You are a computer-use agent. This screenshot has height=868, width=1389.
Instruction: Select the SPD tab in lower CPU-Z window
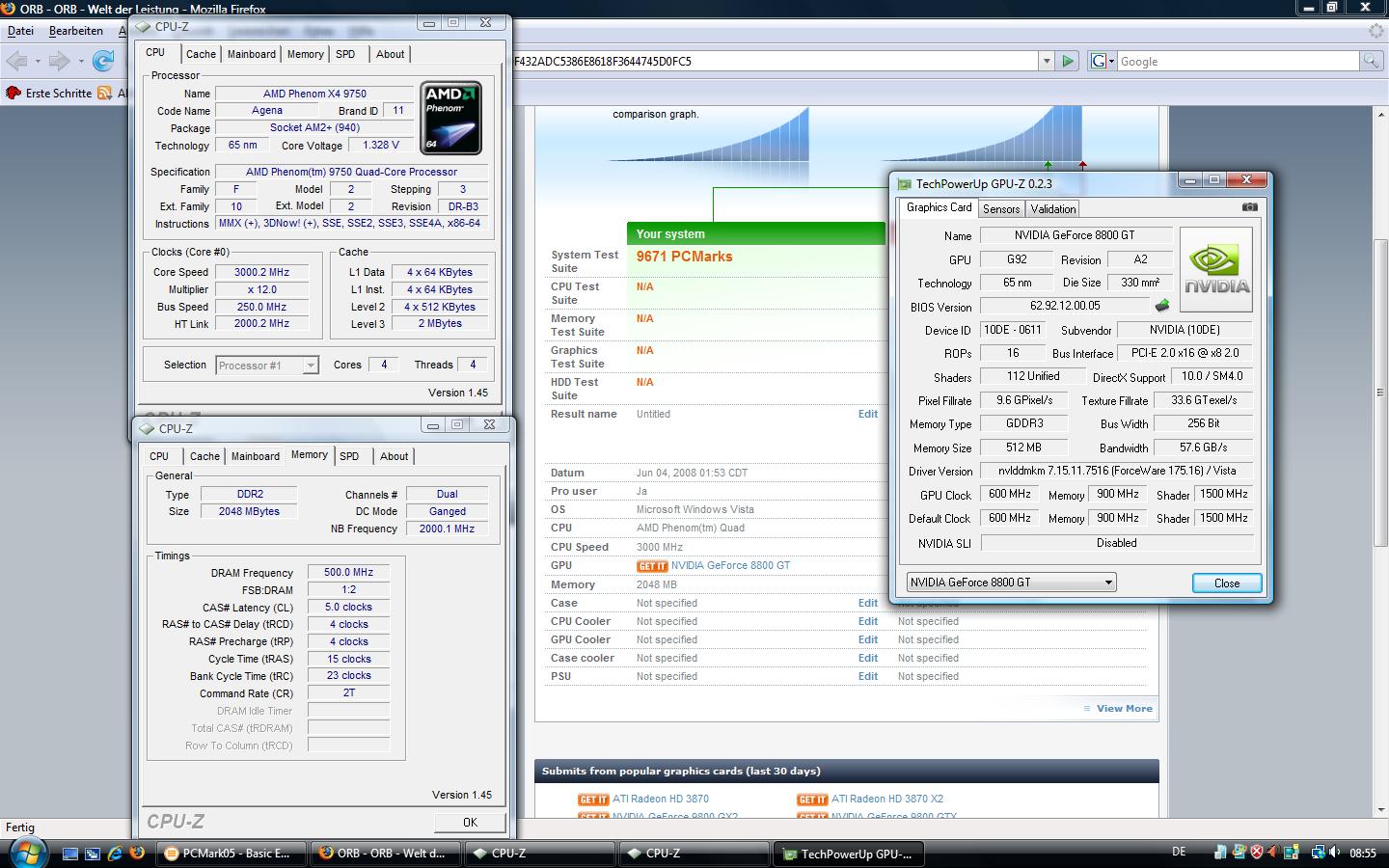tap(349, 457)
